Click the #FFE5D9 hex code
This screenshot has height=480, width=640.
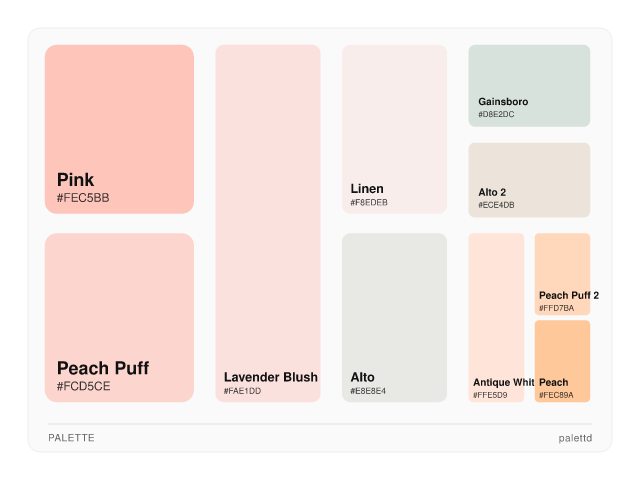(x=490, y=396)
